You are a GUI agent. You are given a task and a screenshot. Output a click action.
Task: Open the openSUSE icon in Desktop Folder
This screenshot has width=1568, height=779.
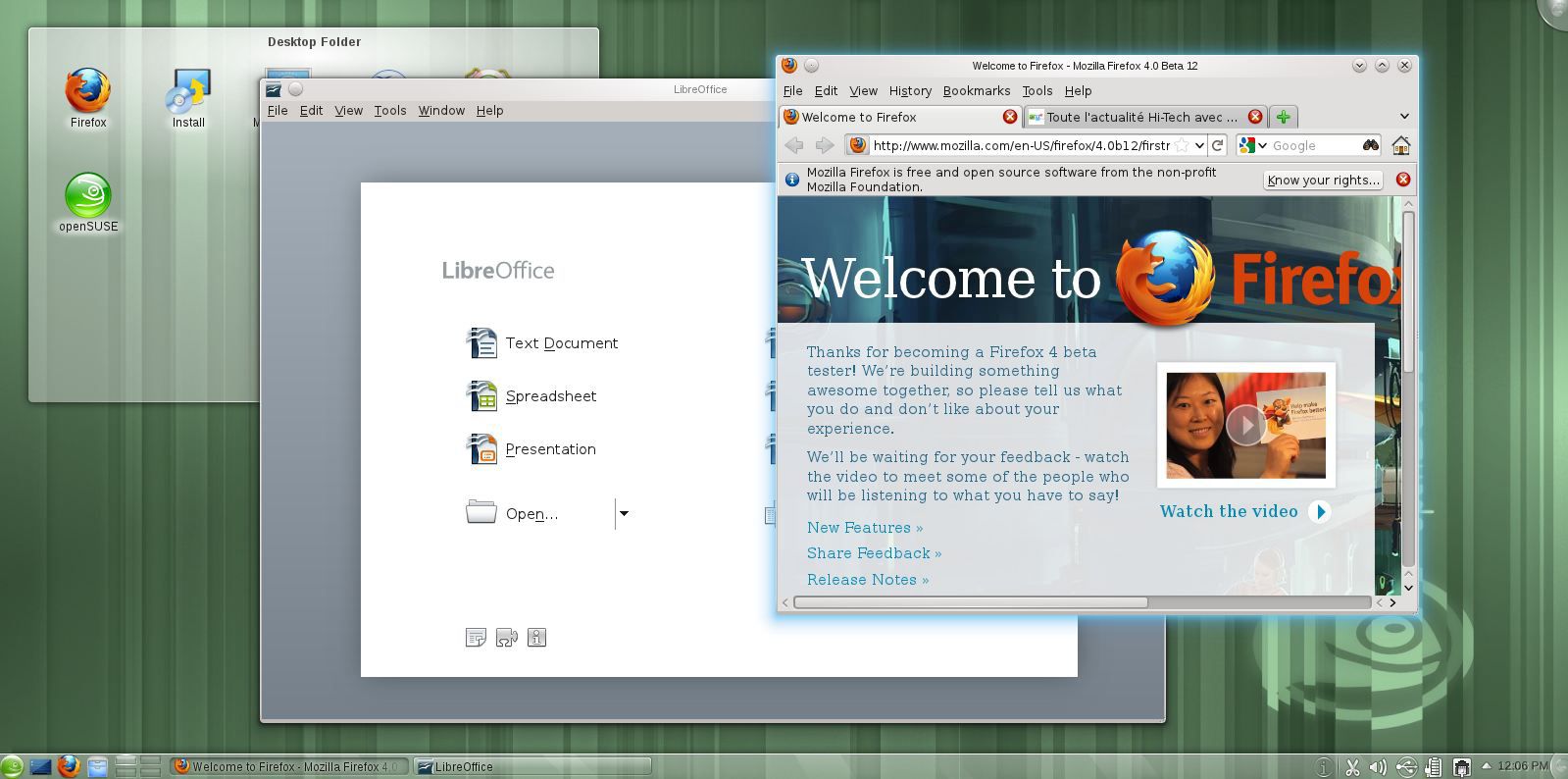(x=87, y=195)
